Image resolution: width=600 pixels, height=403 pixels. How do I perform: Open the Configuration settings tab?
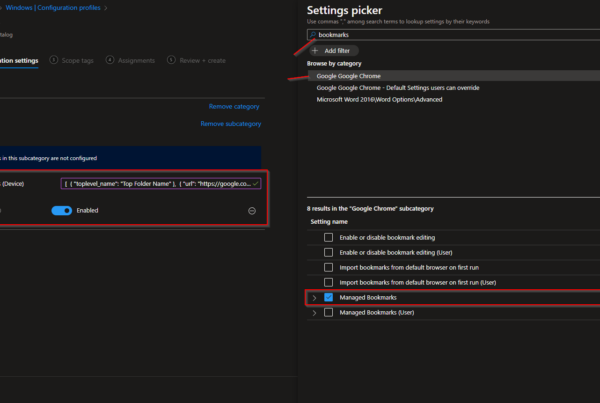click(x=18, y=60)
